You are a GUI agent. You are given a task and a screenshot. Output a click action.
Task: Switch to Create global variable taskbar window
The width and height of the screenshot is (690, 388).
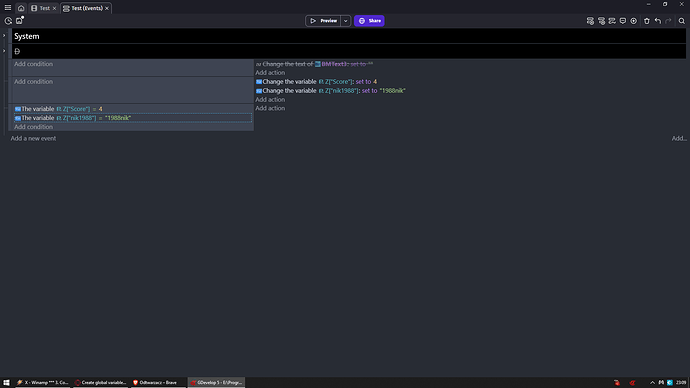coord(100,382)
